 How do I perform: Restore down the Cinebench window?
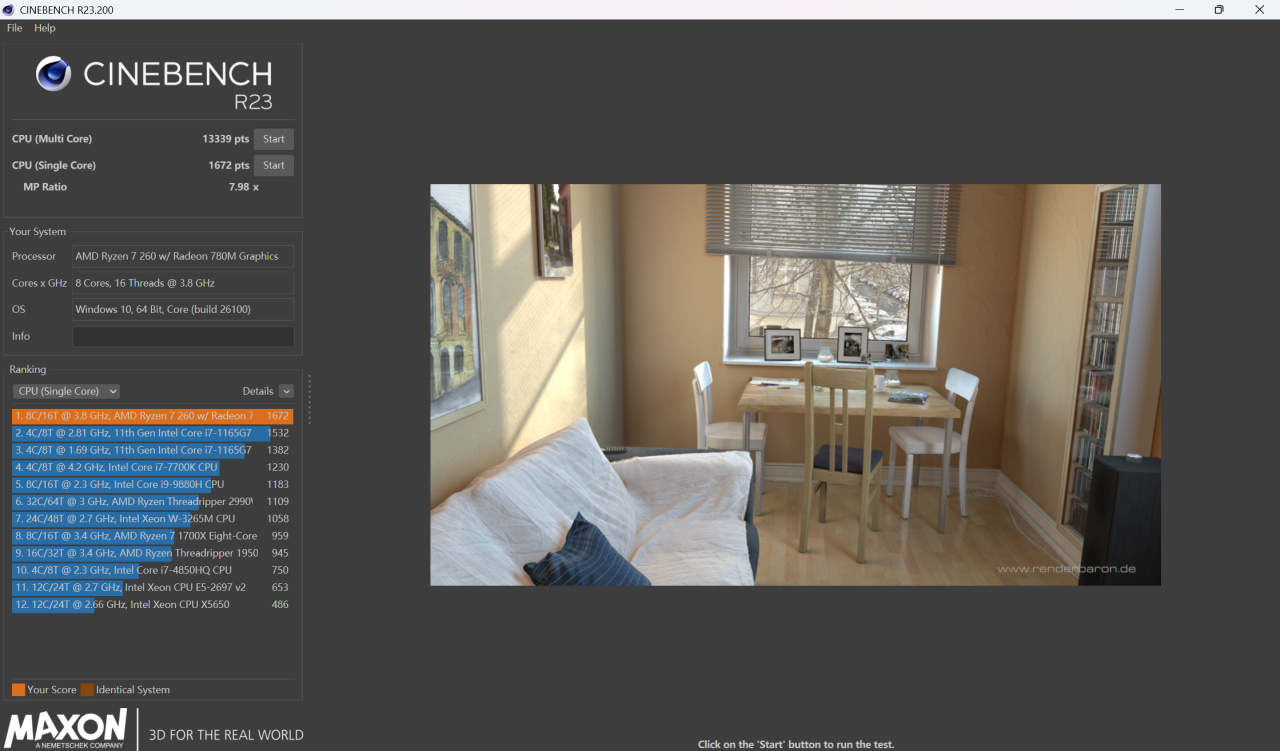click(x=1218, y=9)
